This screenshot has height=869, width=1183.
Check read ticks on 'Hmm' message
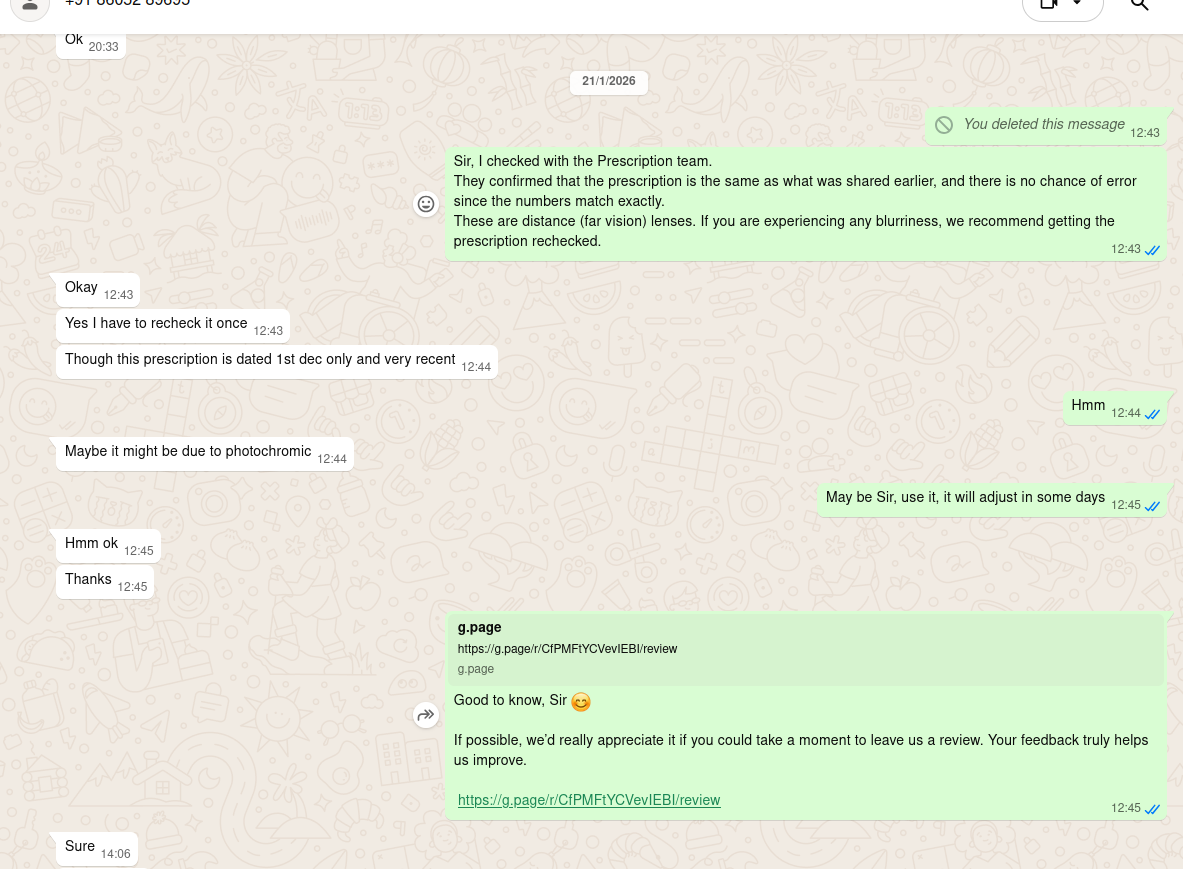click(x=1152, y=414)
